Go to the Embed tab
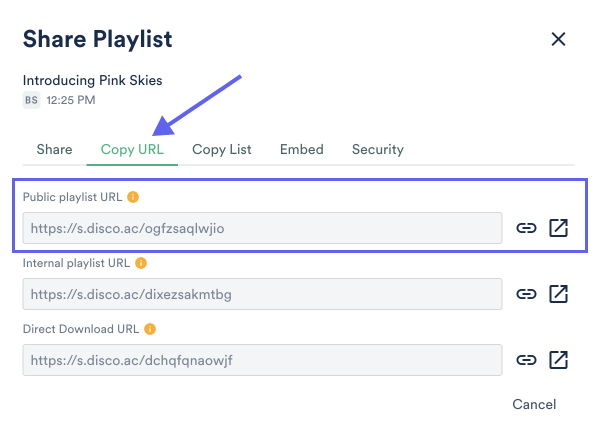This screenshot has width=596, height=441. click(302, 149)
